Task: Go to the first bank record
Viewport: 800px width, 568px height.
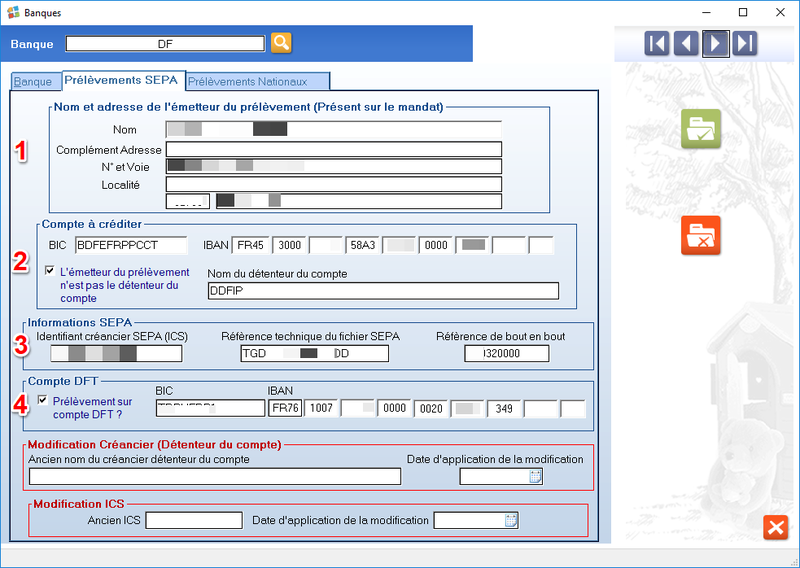Action: coord(656,43)
